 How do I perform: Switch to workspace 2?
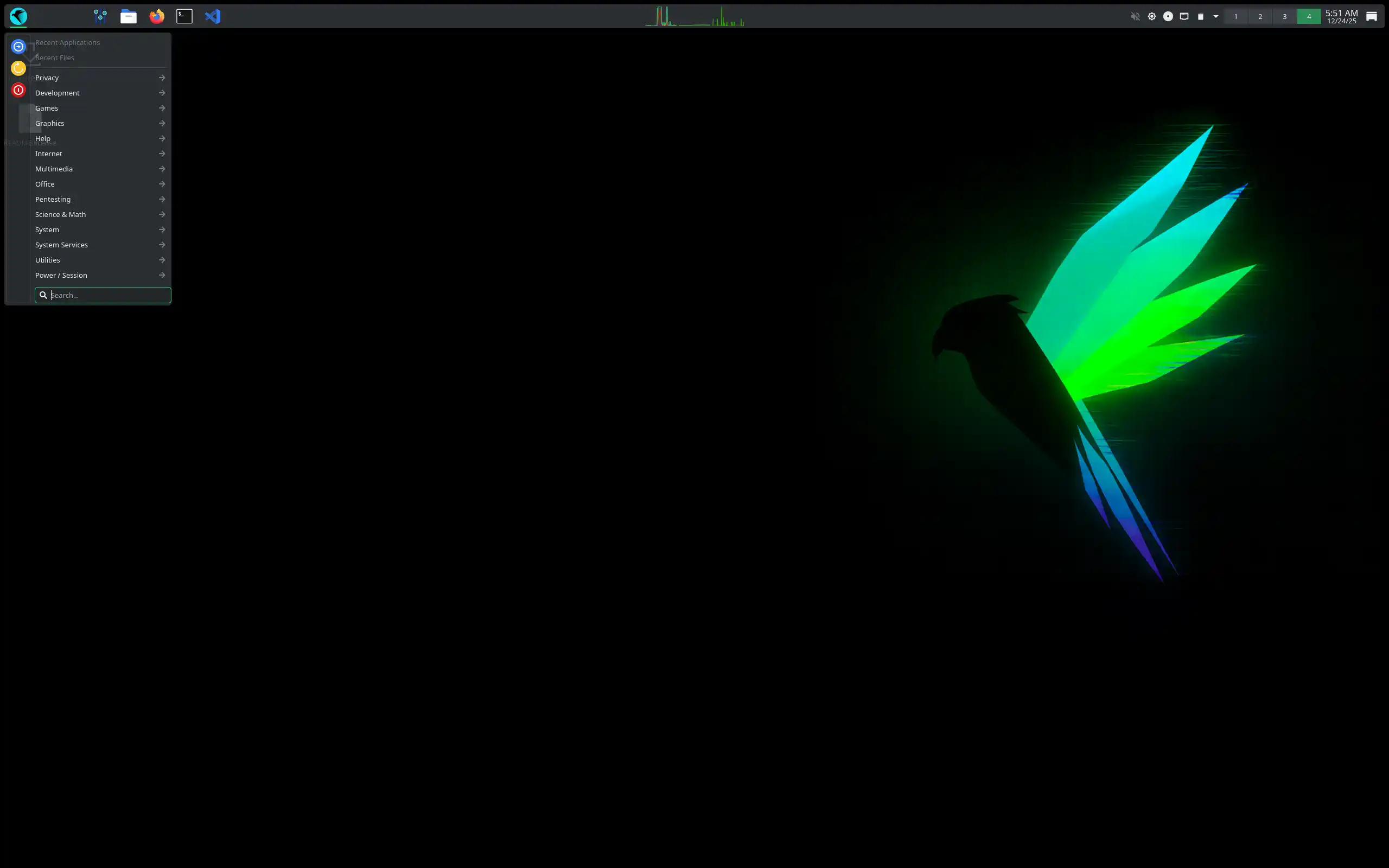click(x=1260, y=16)
